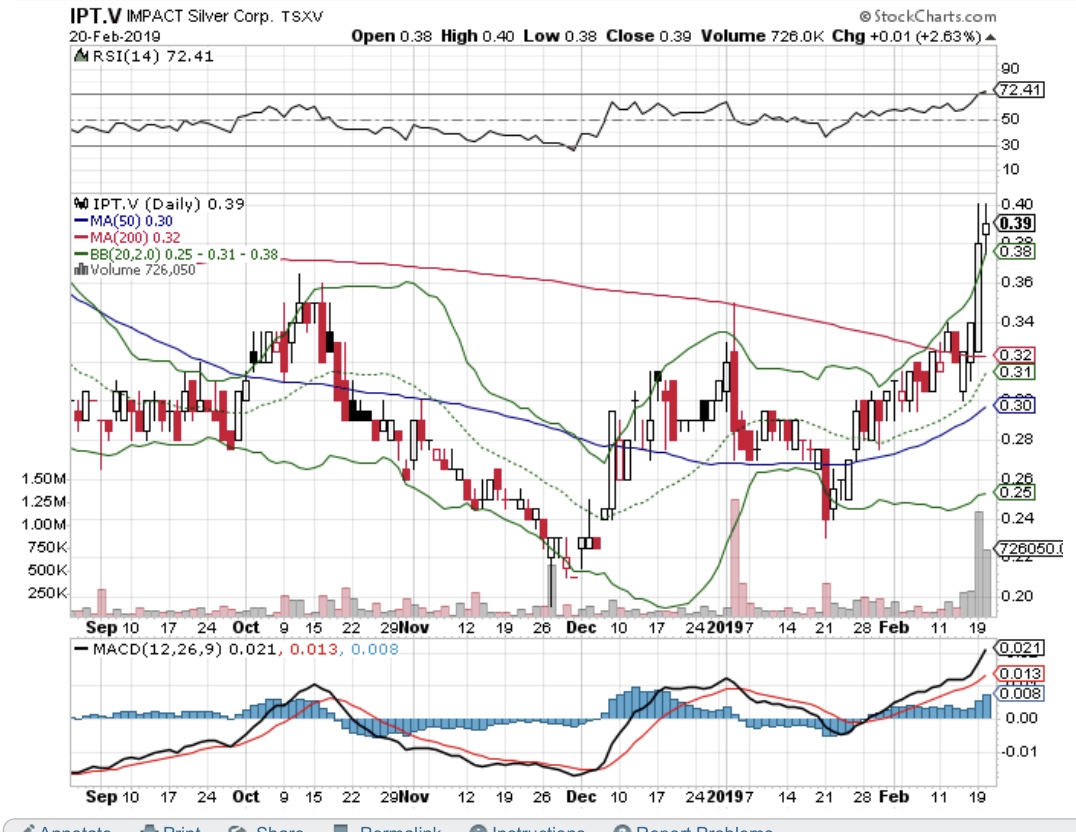Screen dimensions: 1076x832
Task: Click the tallest gray volume bar at Feb 19
Action: tap(979, 564)
